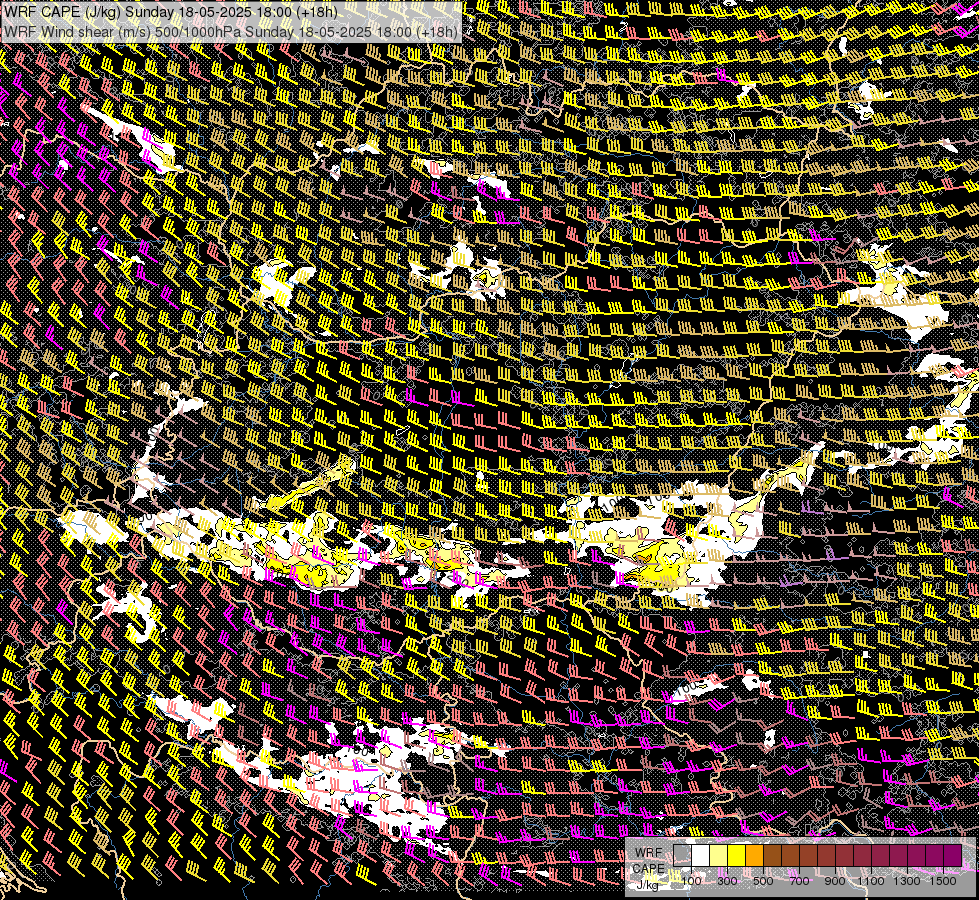979x900 pixels.
Task: Click the 1100 legend scale value
Action: 870,881
